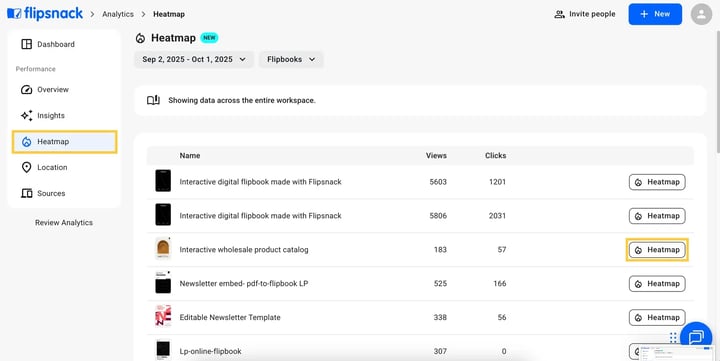Click the Overview gauge icon
The height and width of the screenshot is (361, 720).
(x=27, y=90)
